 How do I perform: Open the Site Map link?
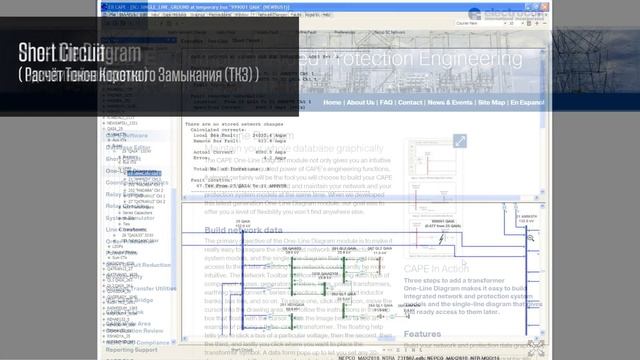coord(491,102)
